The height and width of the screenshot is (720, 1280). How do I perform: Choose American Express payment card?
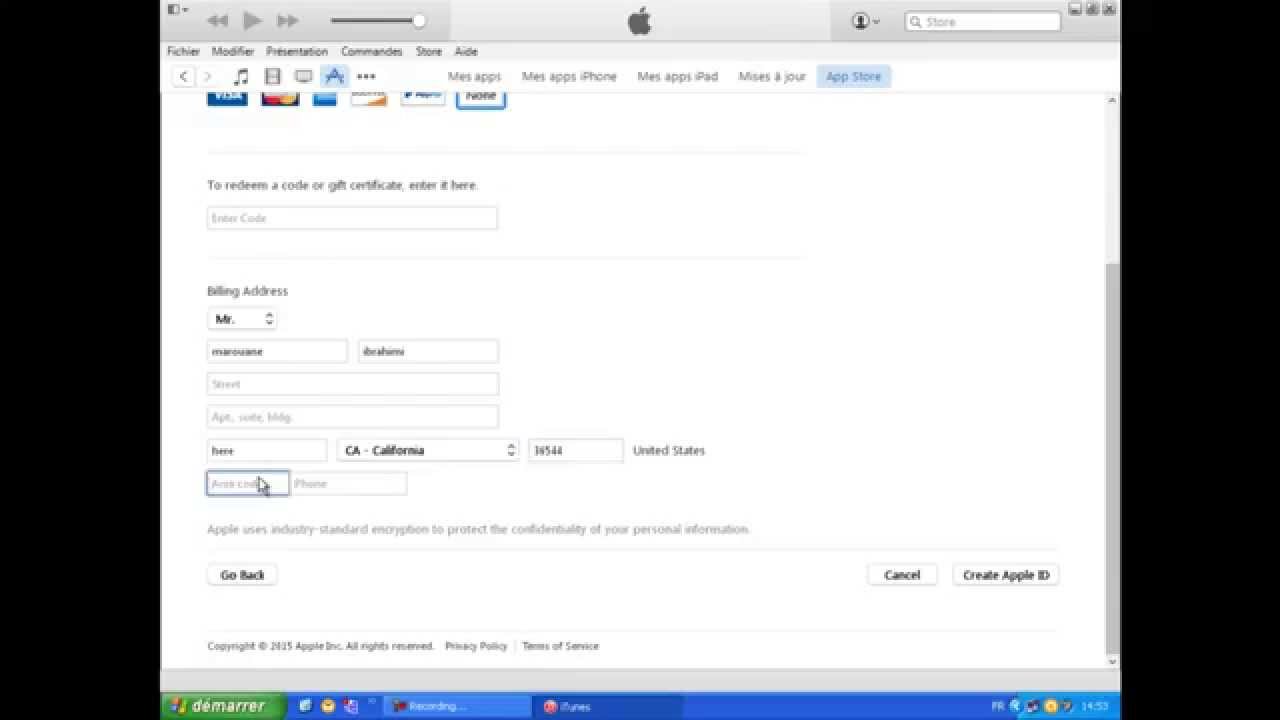[x=325, y=98]
